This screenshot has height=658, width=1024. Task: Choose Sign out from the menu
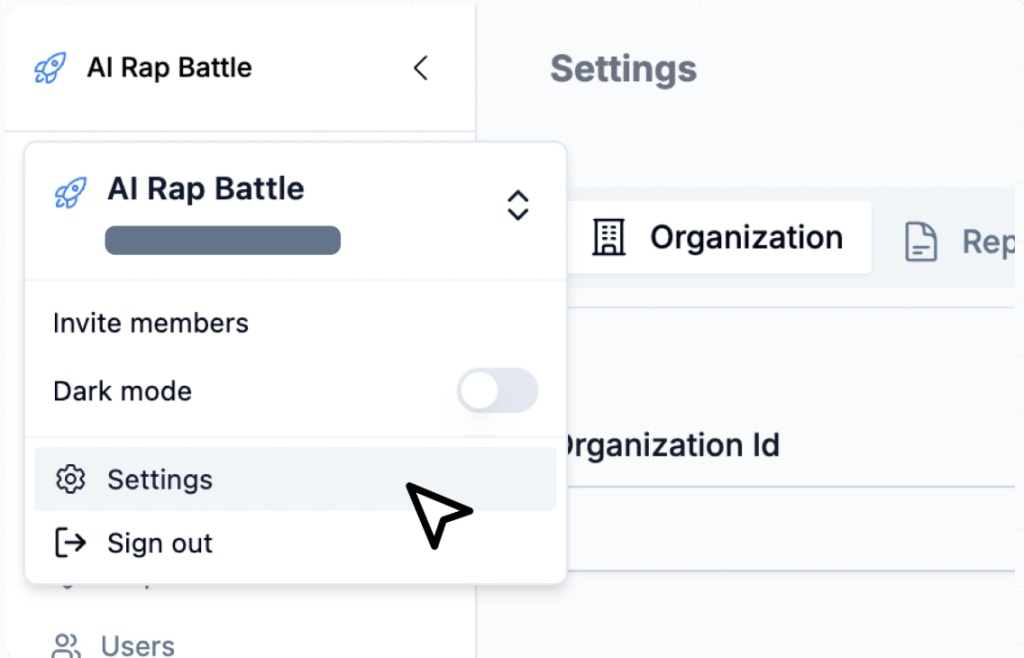tap(160, 543)
